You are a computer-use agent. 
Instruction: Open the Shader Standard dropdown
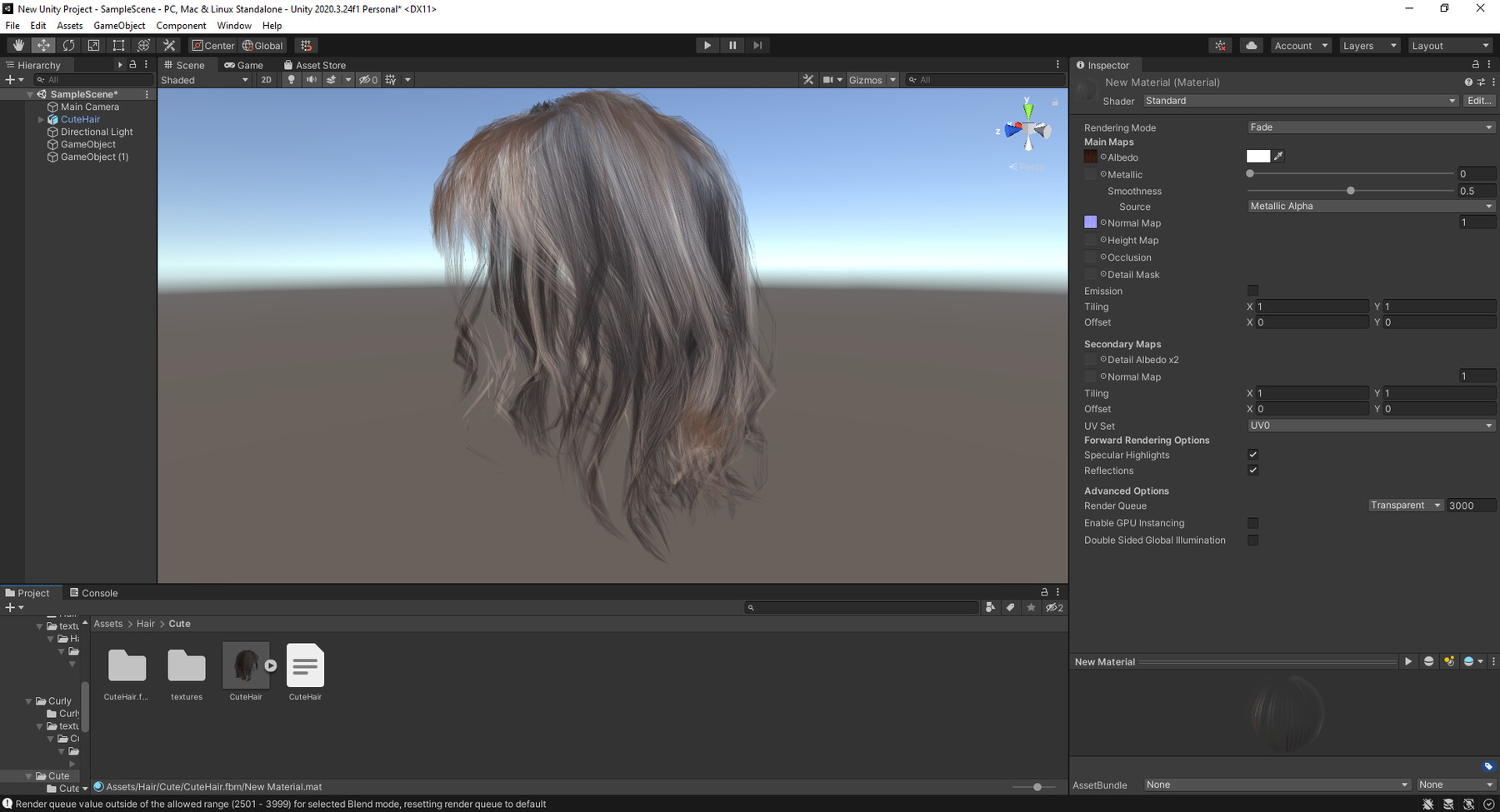[x=1300, y=101]
